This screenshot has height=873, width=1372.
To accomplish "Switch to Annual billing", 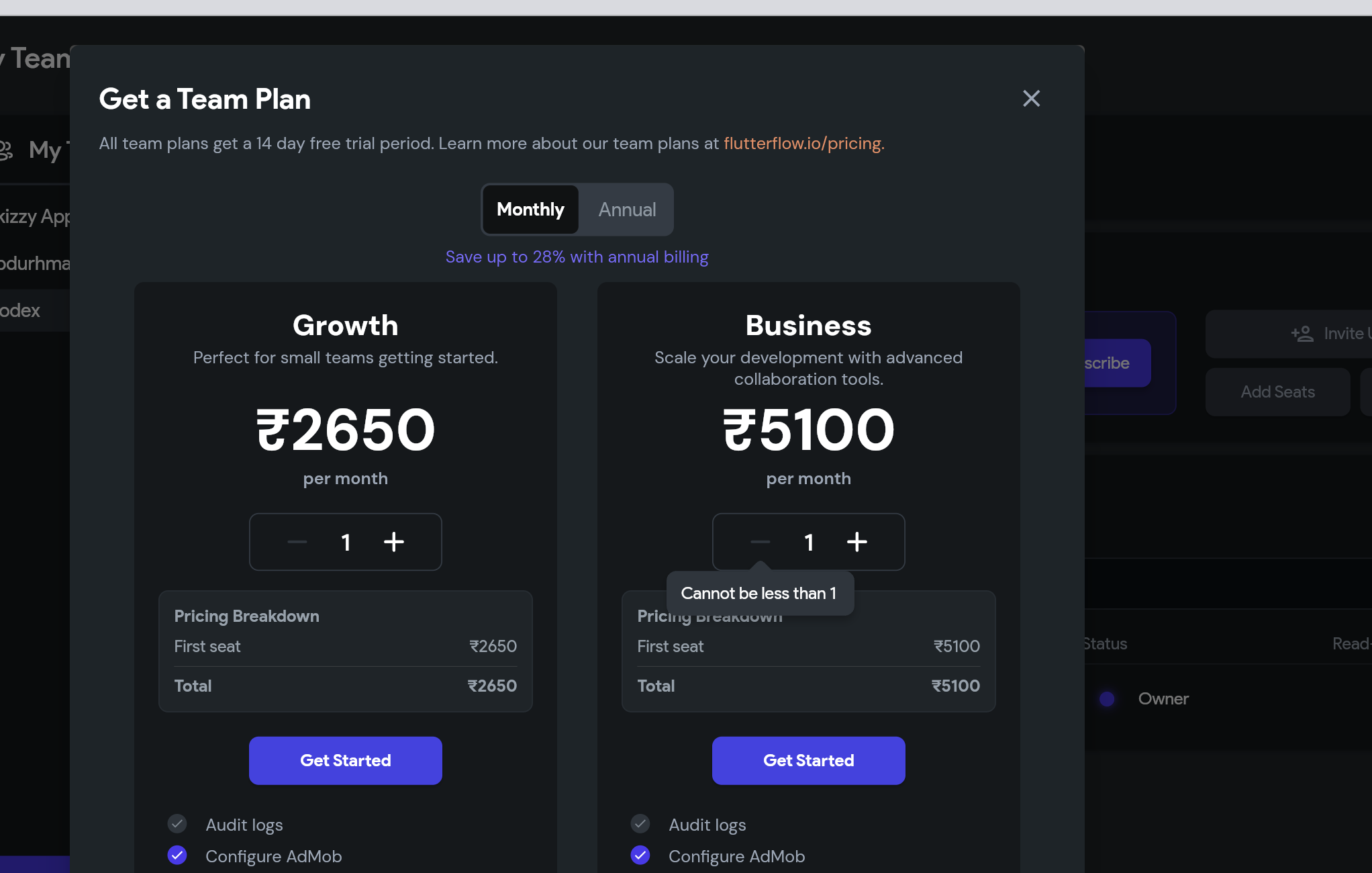I will coord(627,210).
